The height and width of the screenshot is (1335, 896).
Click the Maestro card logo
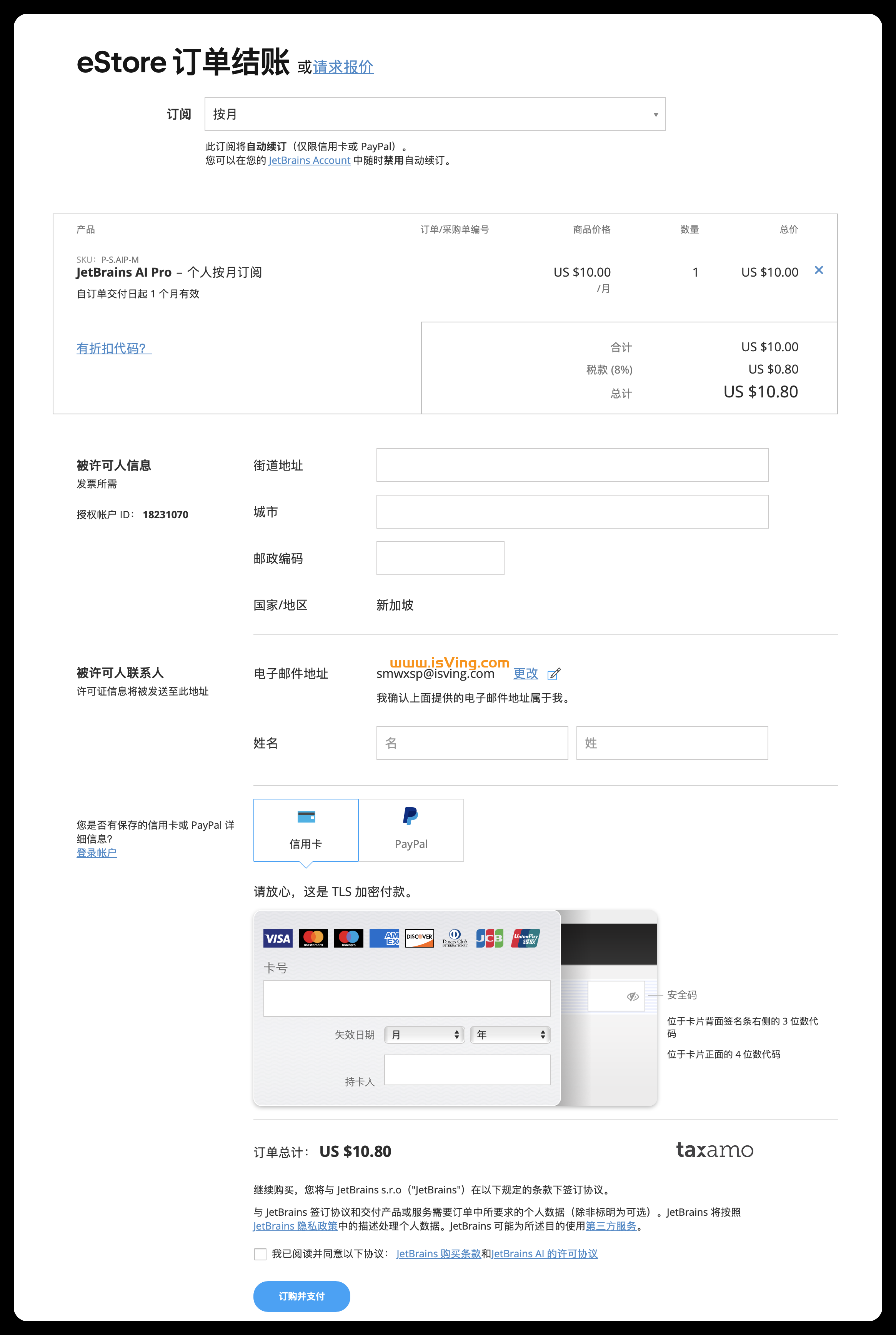[x=348, y=938]
